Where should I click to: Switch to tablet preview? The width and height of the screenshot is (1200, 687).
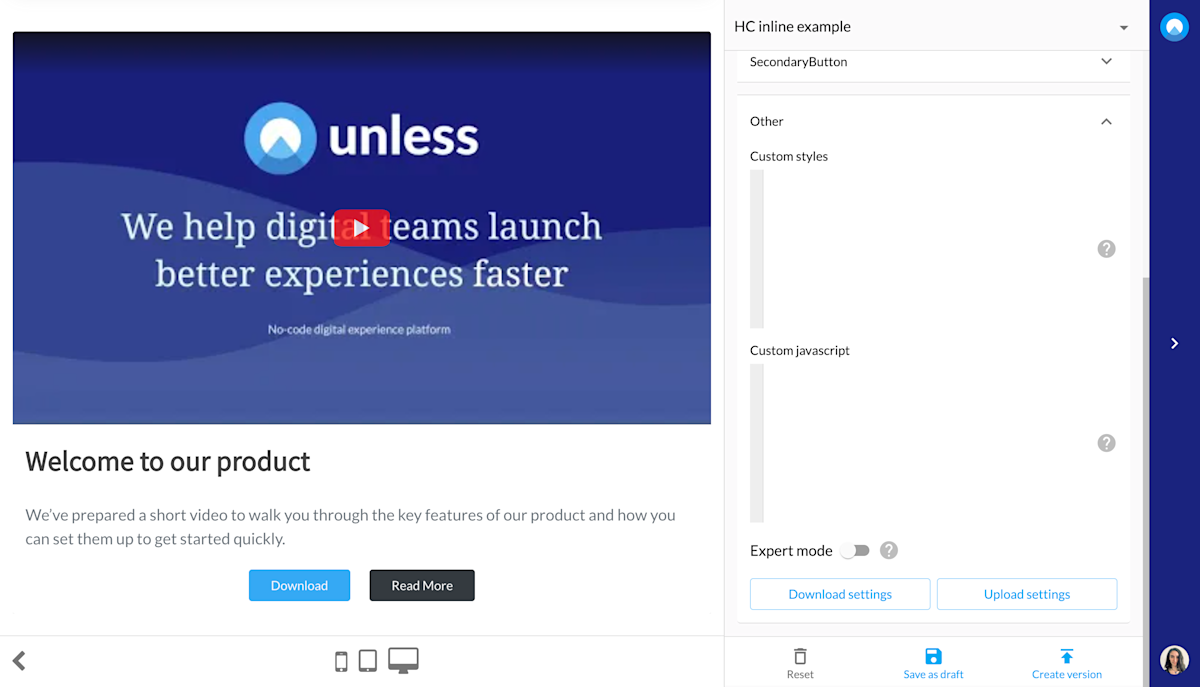pos(368,661)
